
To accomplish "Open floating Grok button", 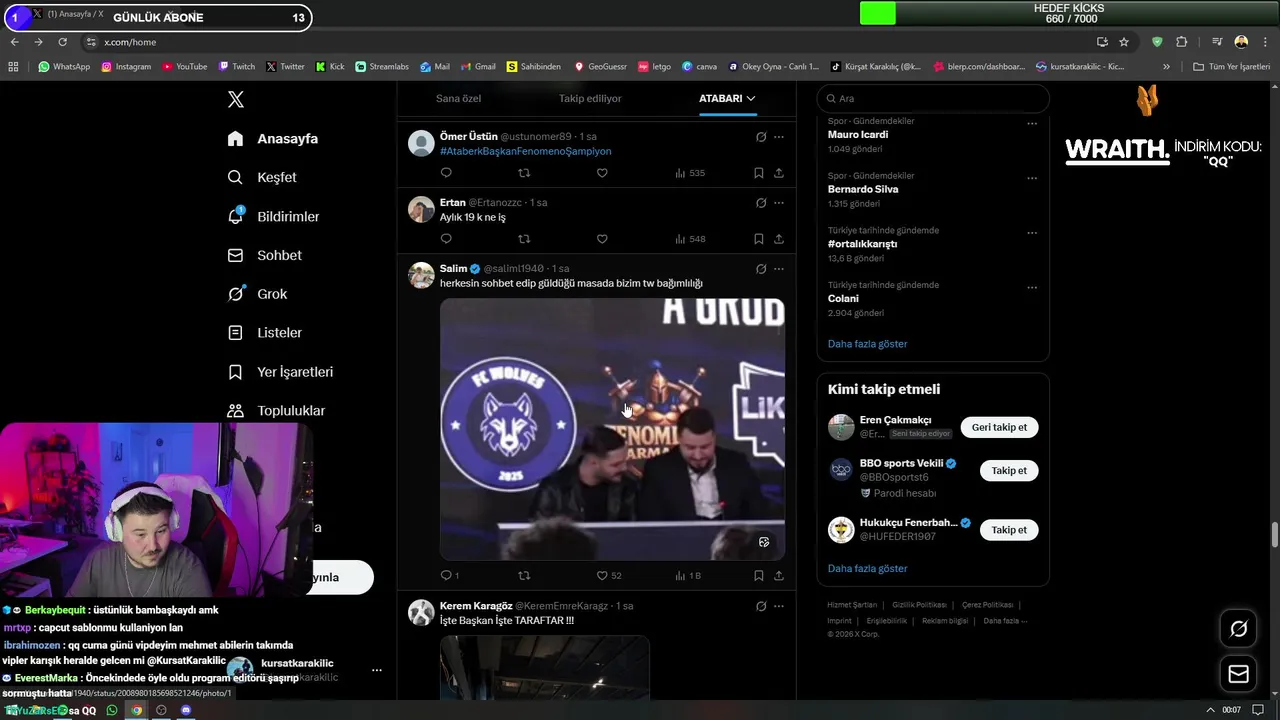I will click(x=1239, y=629).
